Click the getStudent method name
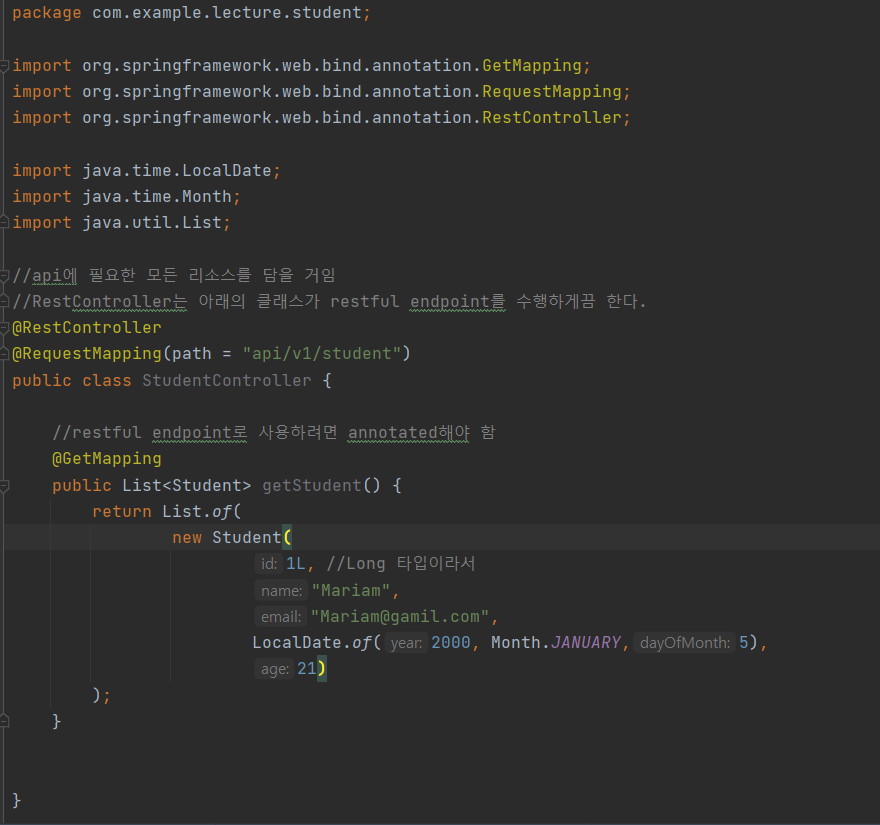The height and width of the screenshot is (825, 880). pyautogui.click(x=311, y=485)
